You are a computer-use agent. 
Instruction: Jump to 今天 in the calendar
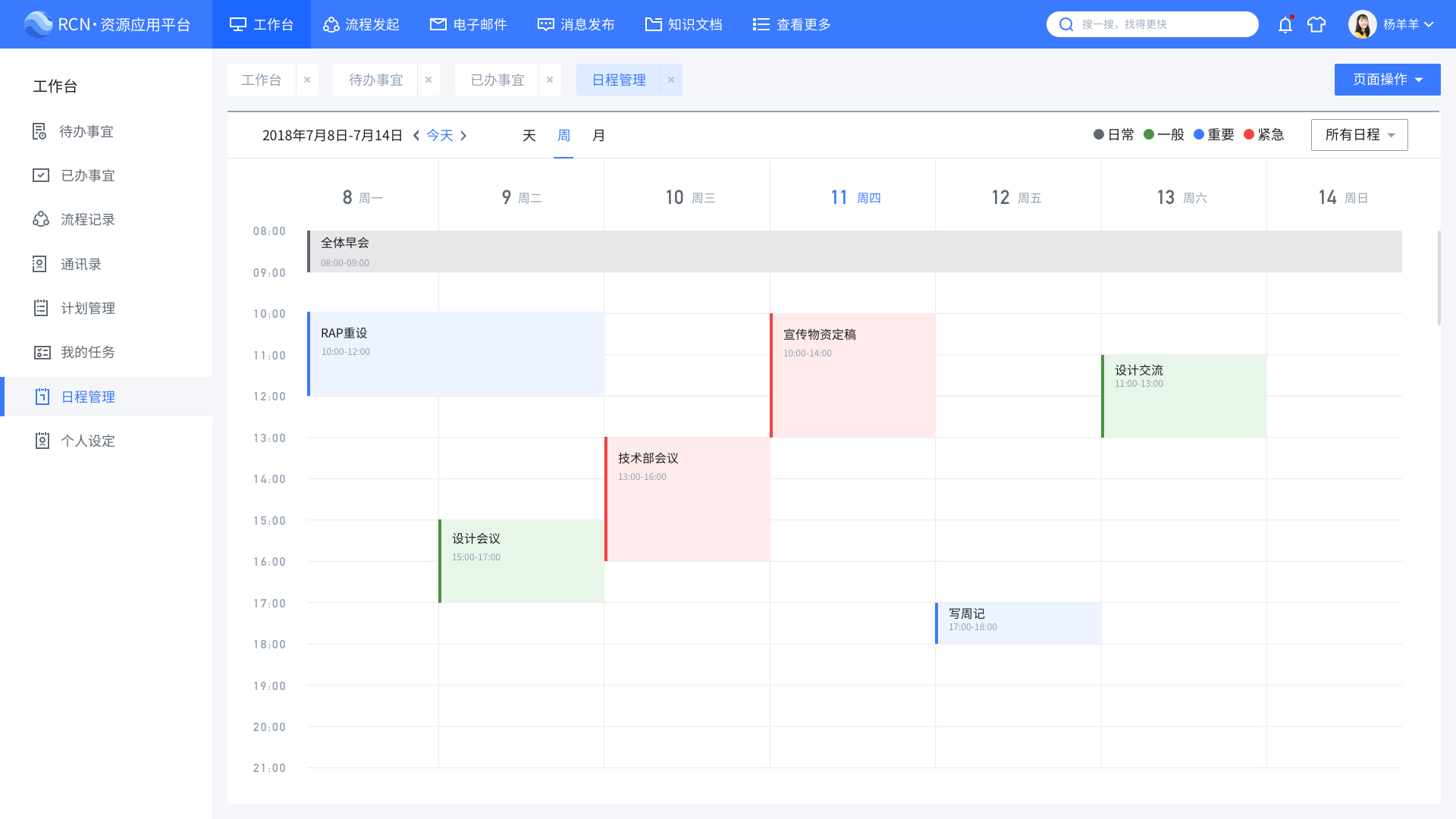(440, 135)
